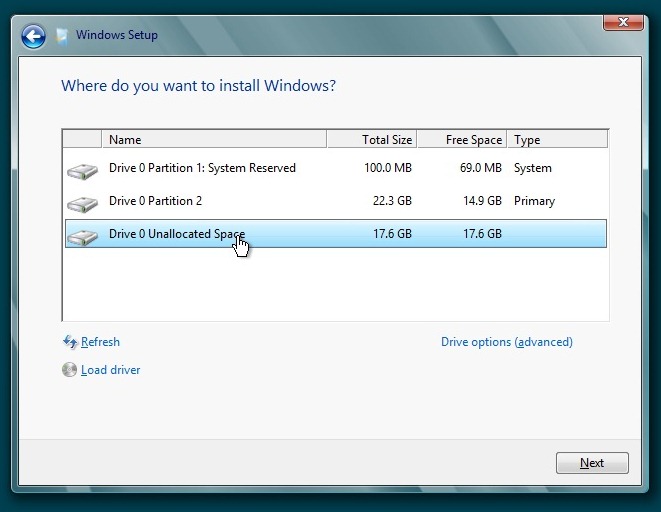Click the Primary type cell

point(534,201)
